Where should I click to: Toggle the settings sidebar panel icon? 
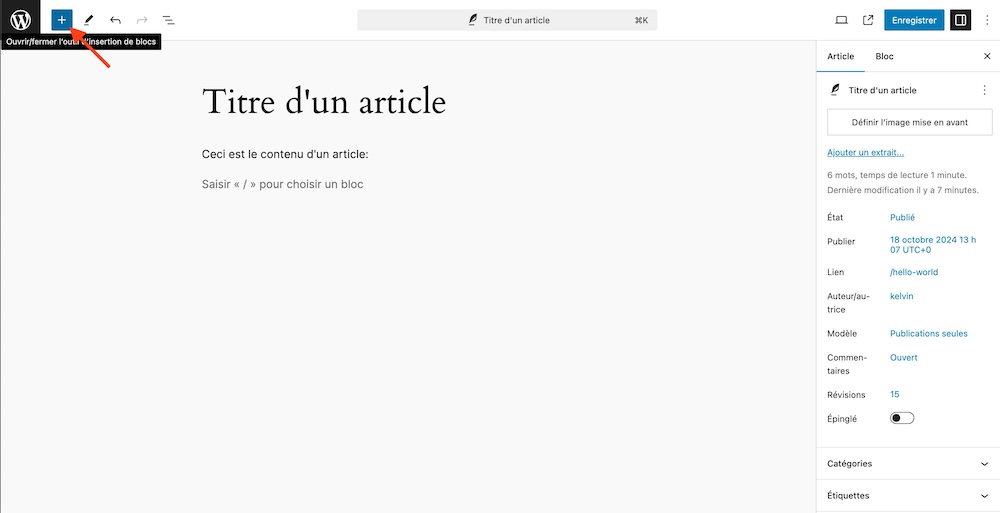coord(960,20)
